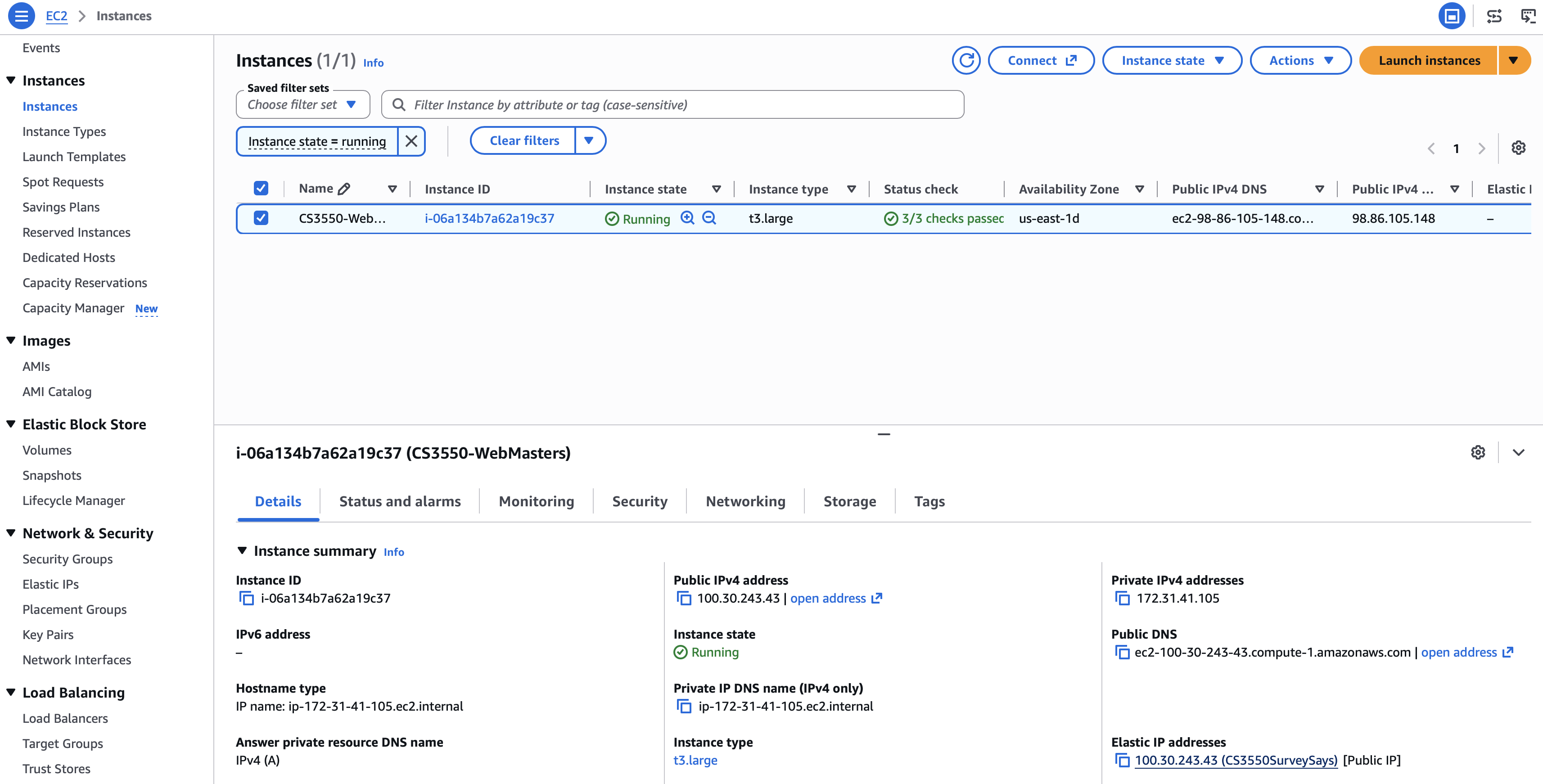Switch to the Storage tab
The height and width of the screenshot is (784, 1543).
(x=849, y=501)
